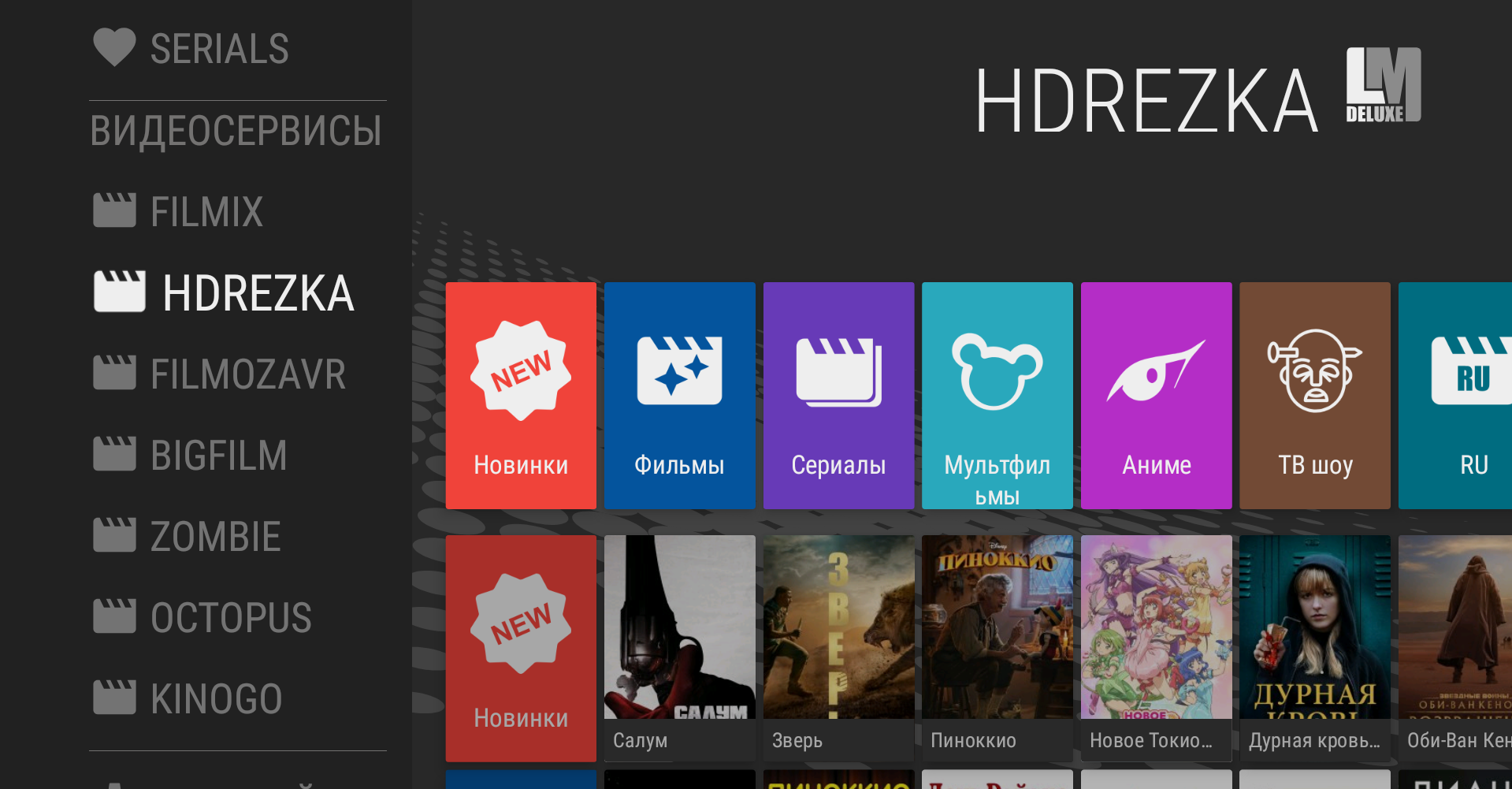Click the BIGFILM clapperboard icon
Screen dimensions: 1512x789
pyautogui.click(x=114, y=454)
